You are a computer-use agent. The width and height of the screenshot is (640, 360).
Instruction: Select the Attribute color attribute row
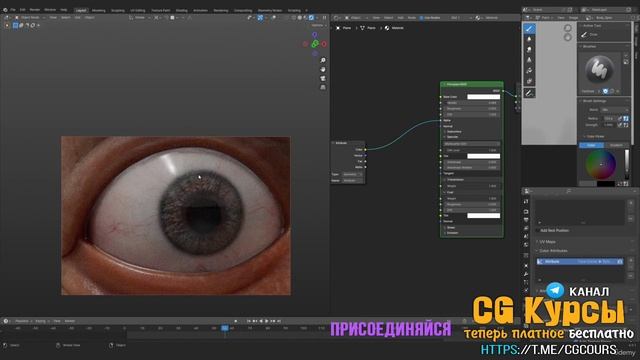[579, 261]
